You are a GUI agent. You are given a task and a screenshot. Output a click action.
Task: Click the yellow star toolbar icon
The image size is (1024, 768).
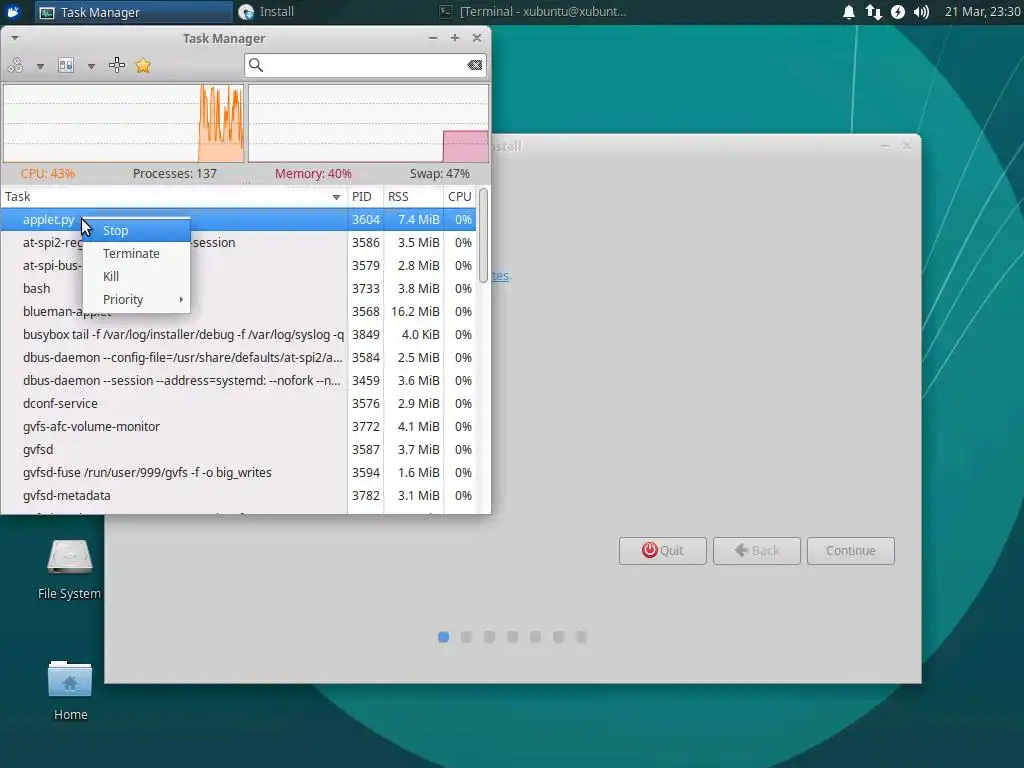pos(143,65)
